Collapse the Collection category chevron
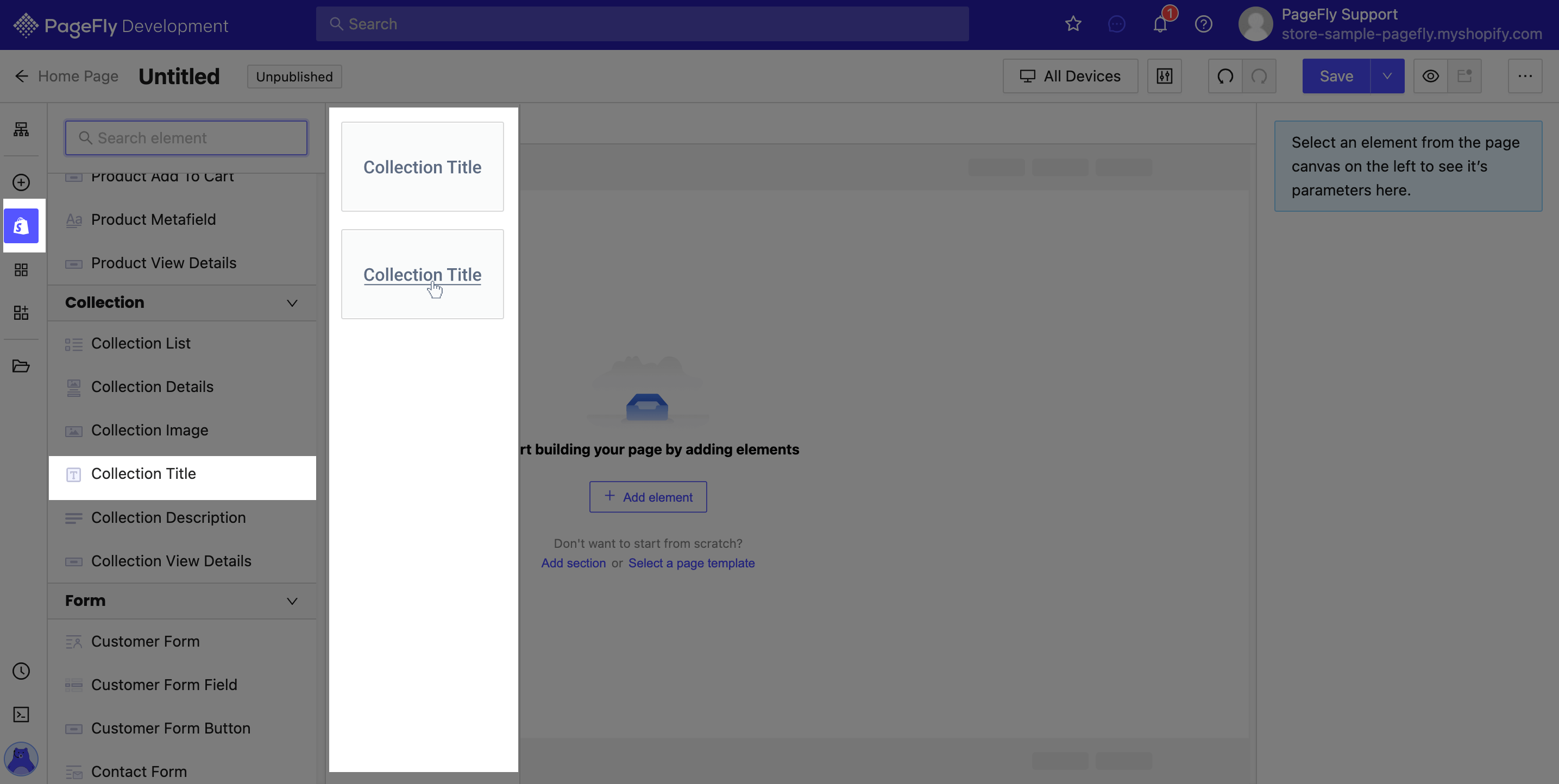The width and height of the screenshot is (1559, 784). pyautogui.click(x=292, y=303)
